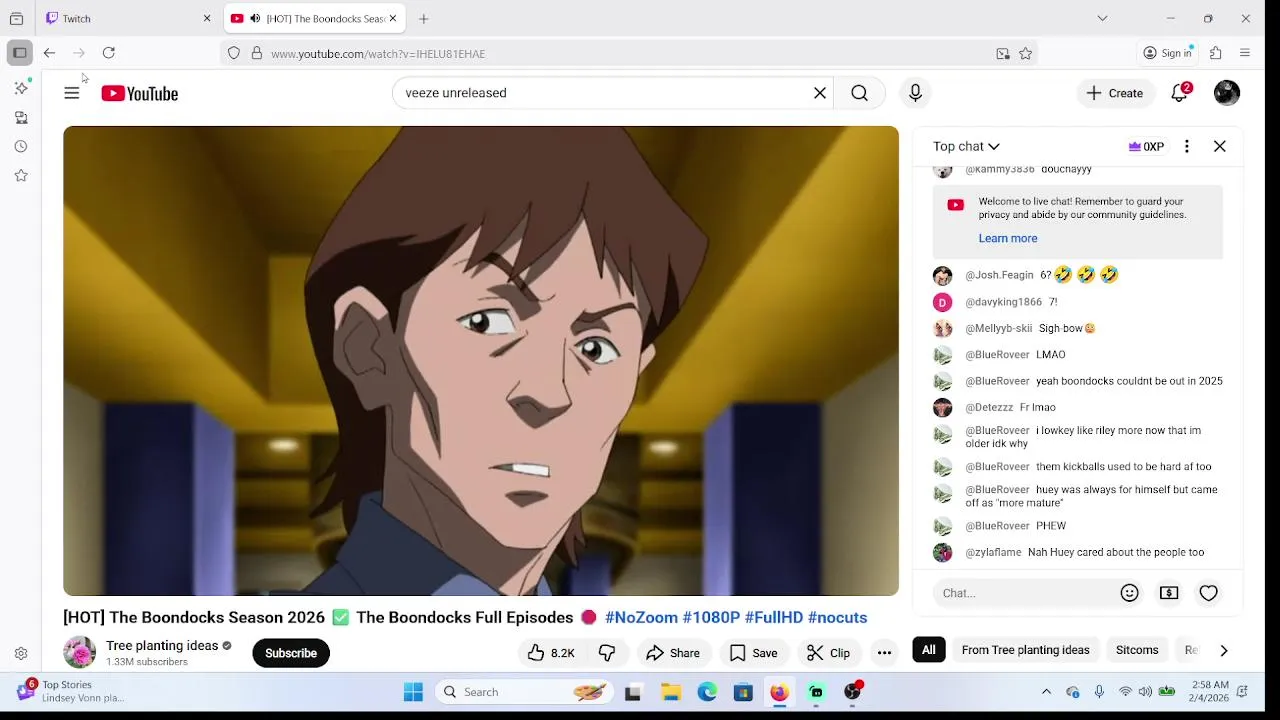
Task: Send a heart reaction in chat
Action: click(x=1209, y=593)
